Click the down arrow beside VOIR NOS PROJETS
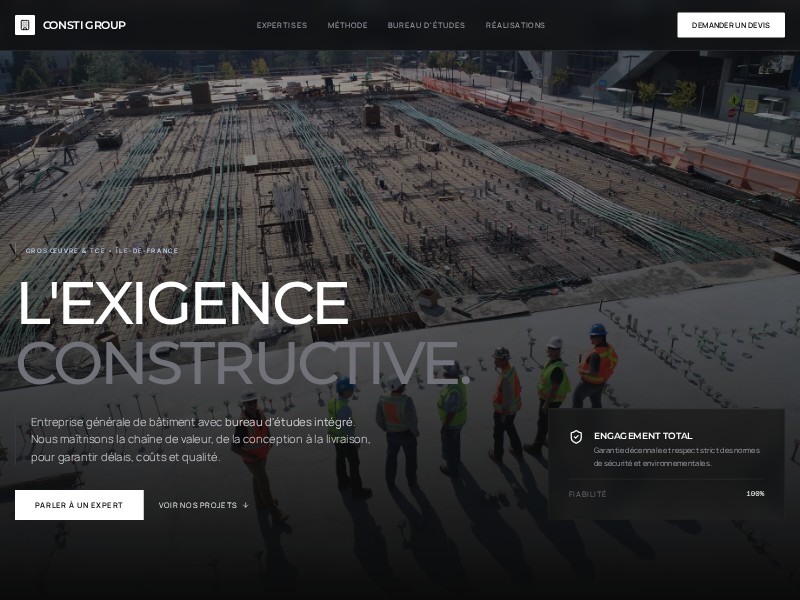 [244, 505]
